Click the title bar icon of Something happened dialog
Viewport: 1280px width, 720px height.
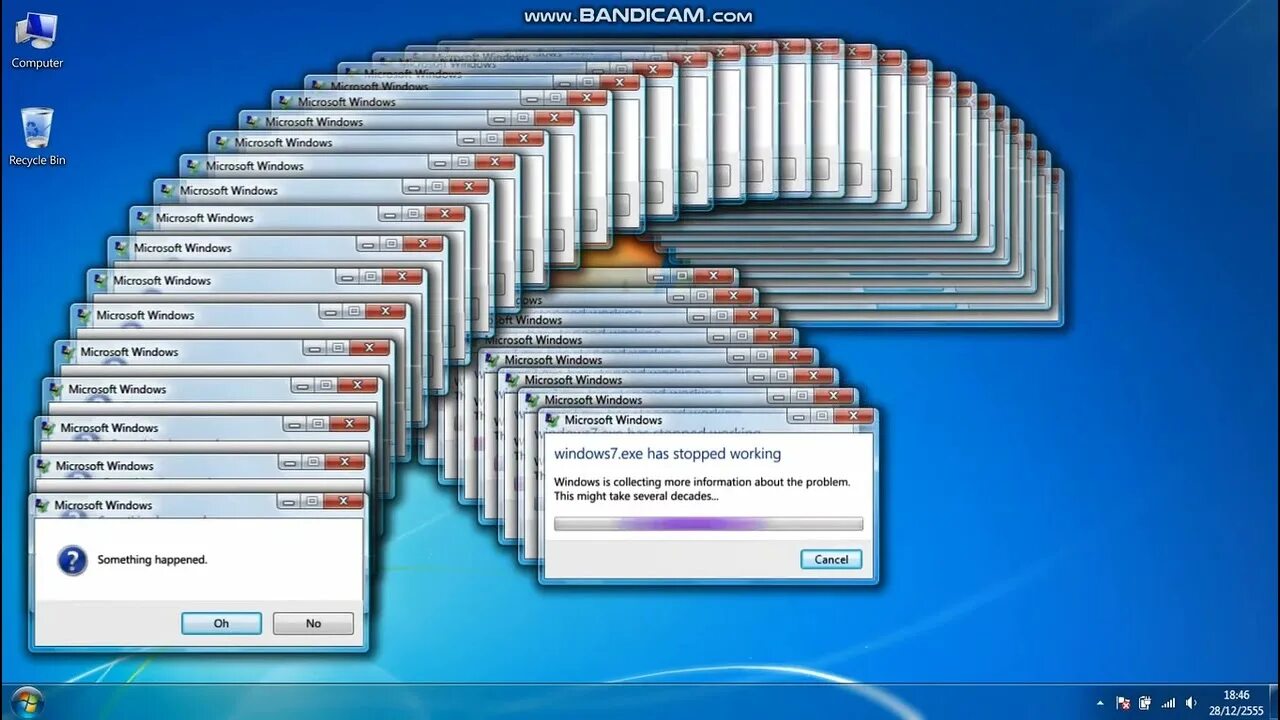[43, 504]
